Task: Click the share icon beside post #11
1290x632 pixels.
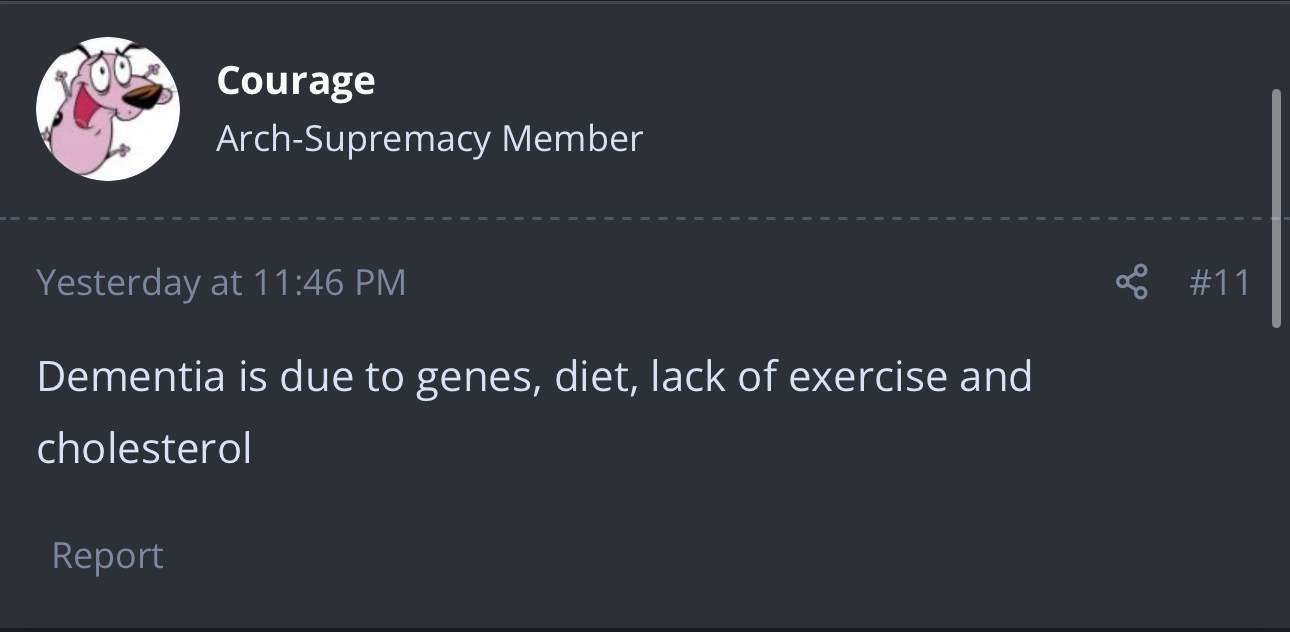Action: click(1131, 282)
